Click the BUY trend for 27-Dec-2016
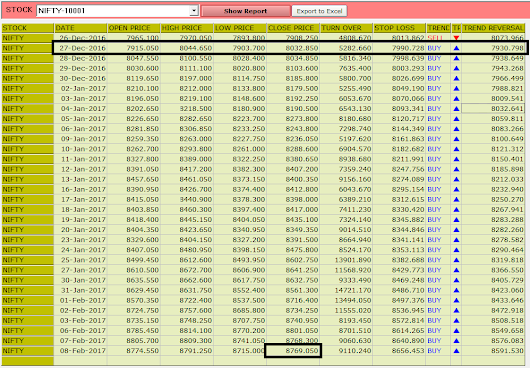Image resolution: width=530 pixels, height=368 pixels. 434,48
